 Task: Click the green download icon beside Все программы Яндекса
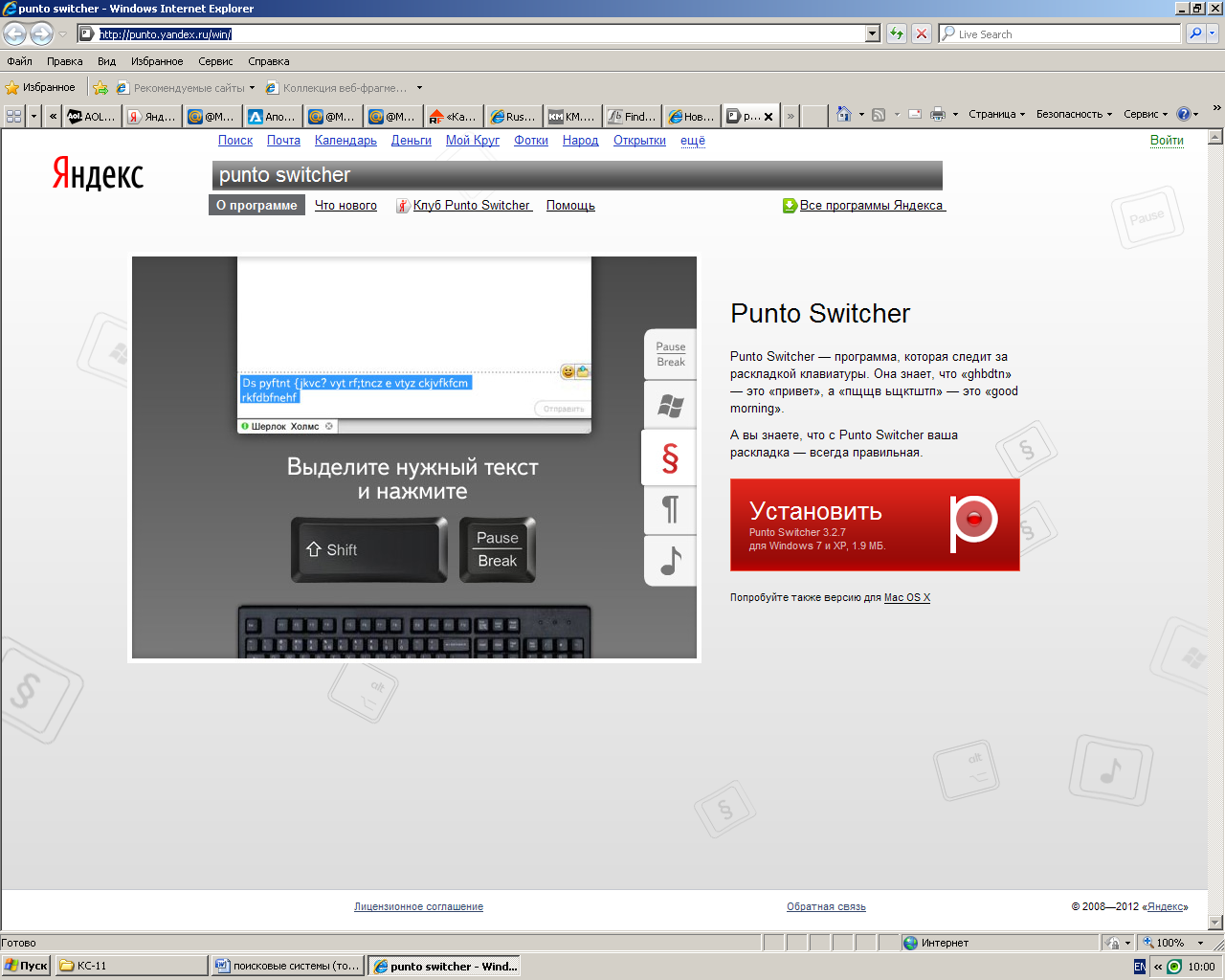pyautogui.click(x=790, y=205)
